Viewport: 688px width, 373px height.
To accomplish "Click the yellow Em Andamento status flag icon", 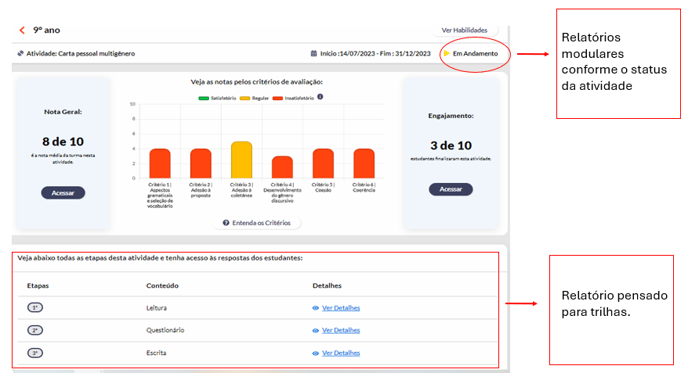I will click(447, 53).
